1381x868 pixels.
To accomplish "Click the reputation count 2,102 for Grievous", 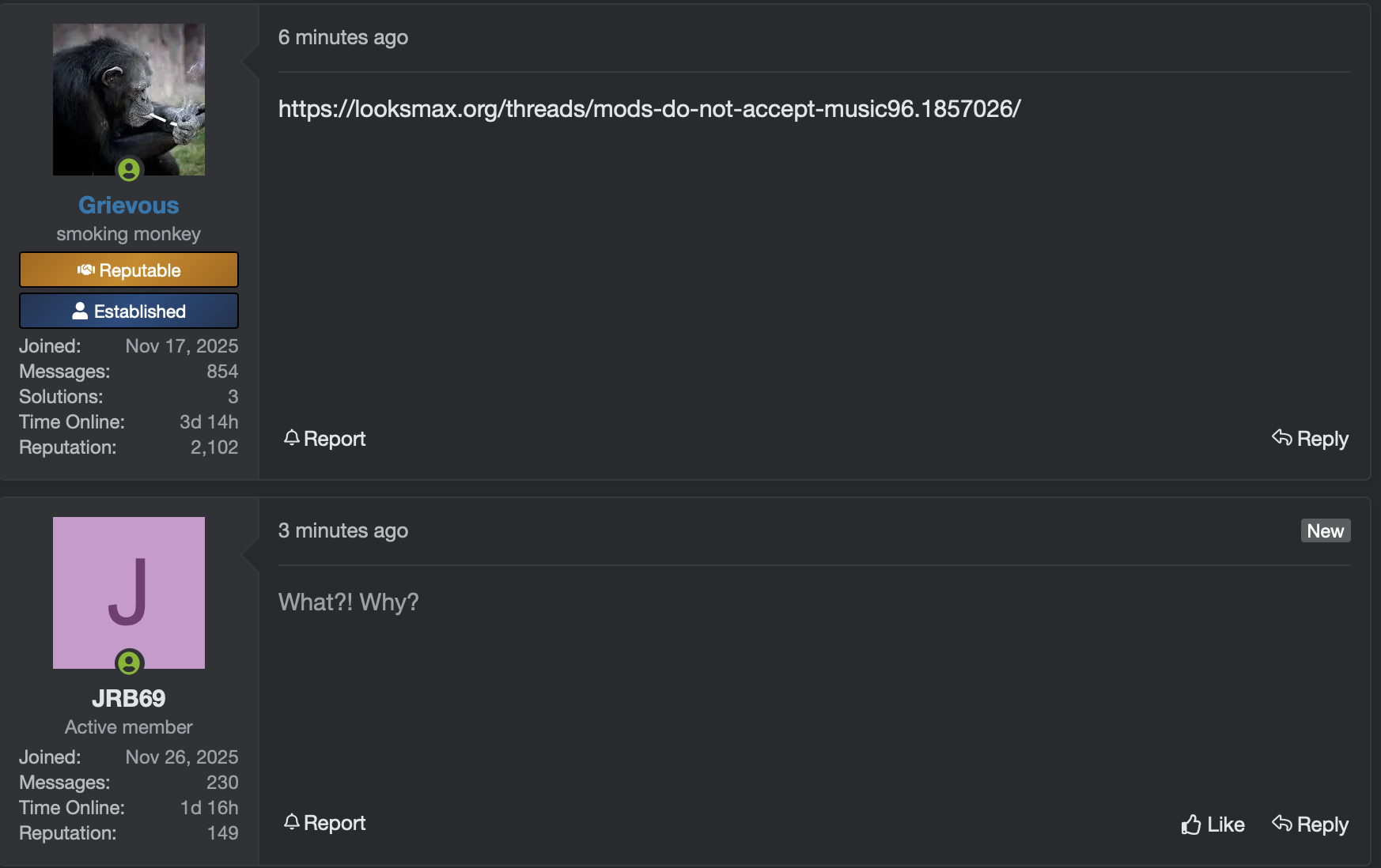I will tap(214, 447).
